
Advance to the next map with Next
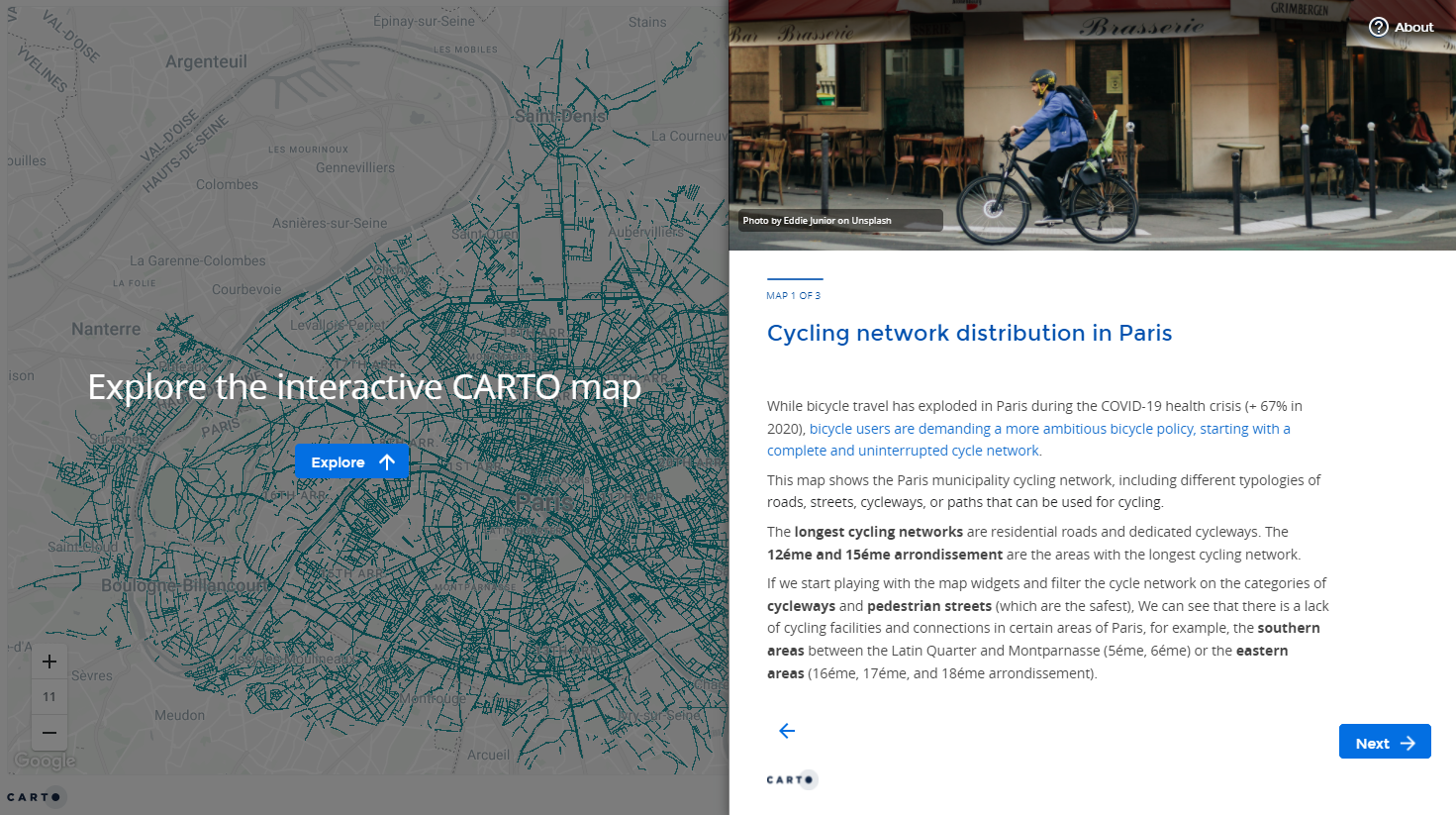click(x=1384, y=742)
